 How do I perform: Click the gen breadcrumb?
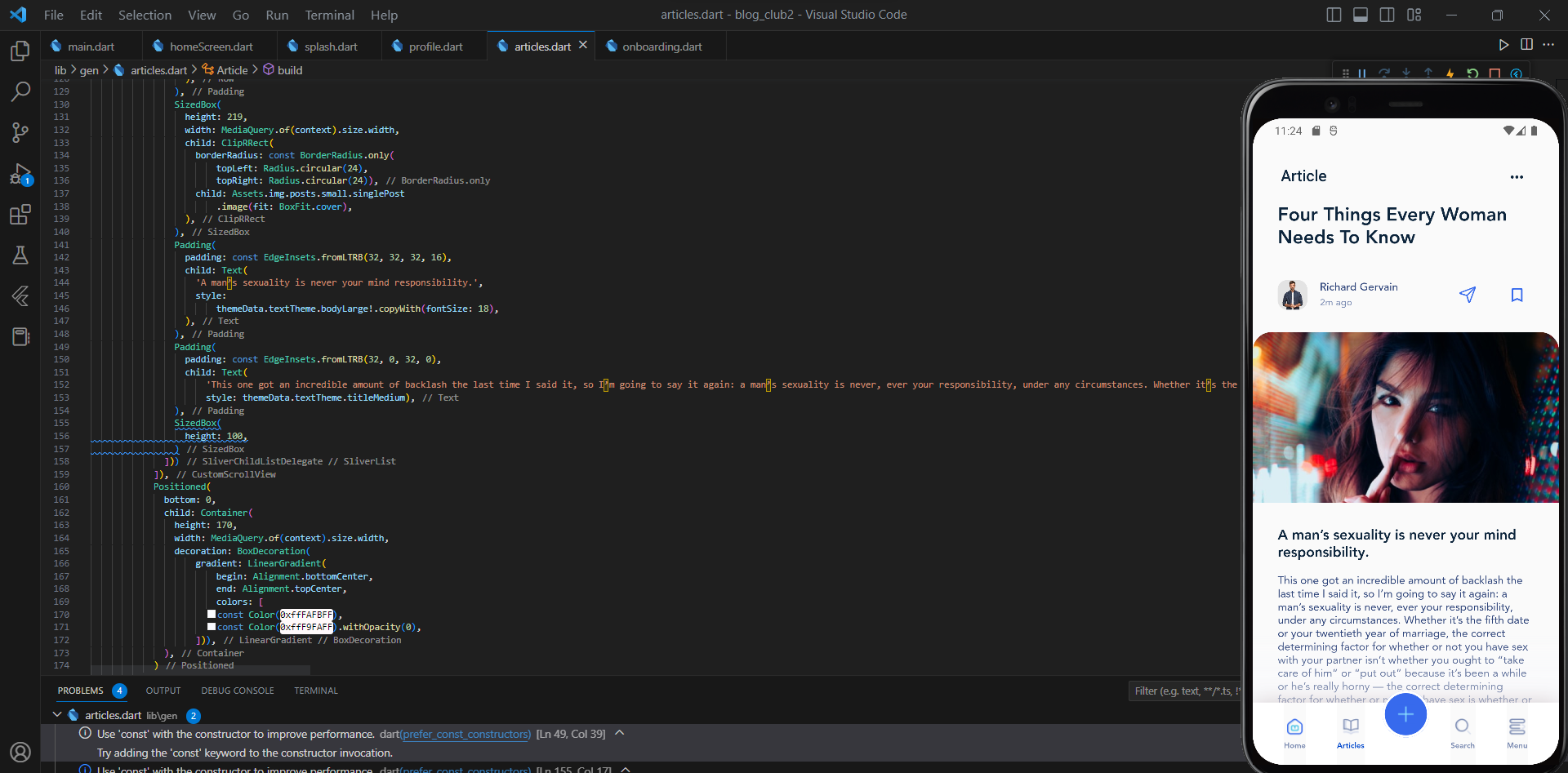[x=89, y=70]
